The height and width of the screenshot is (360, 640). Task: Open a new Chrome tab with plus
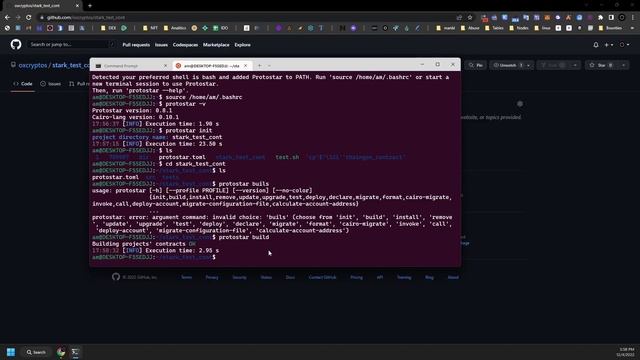point(90,6)
